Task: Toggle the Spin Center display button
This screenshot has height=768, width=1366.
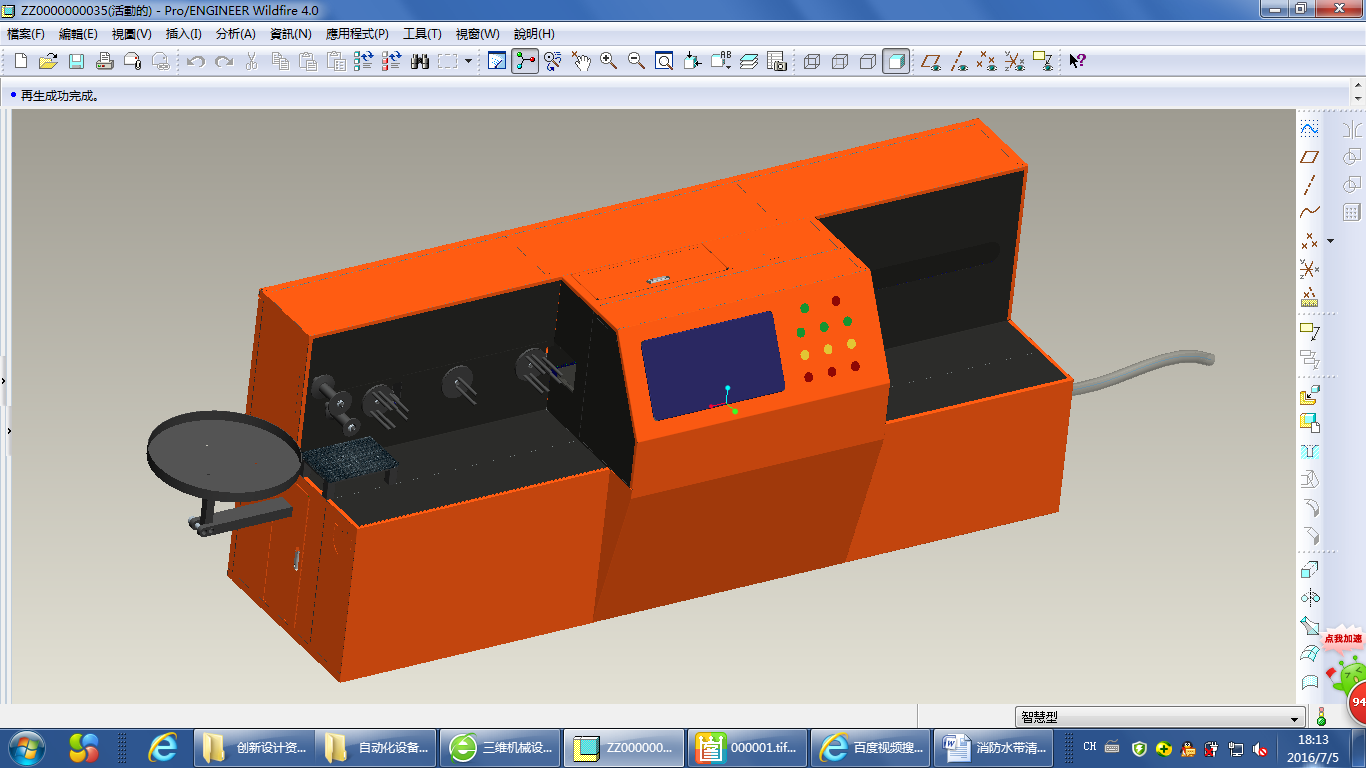Action: [x=525, y=61]
